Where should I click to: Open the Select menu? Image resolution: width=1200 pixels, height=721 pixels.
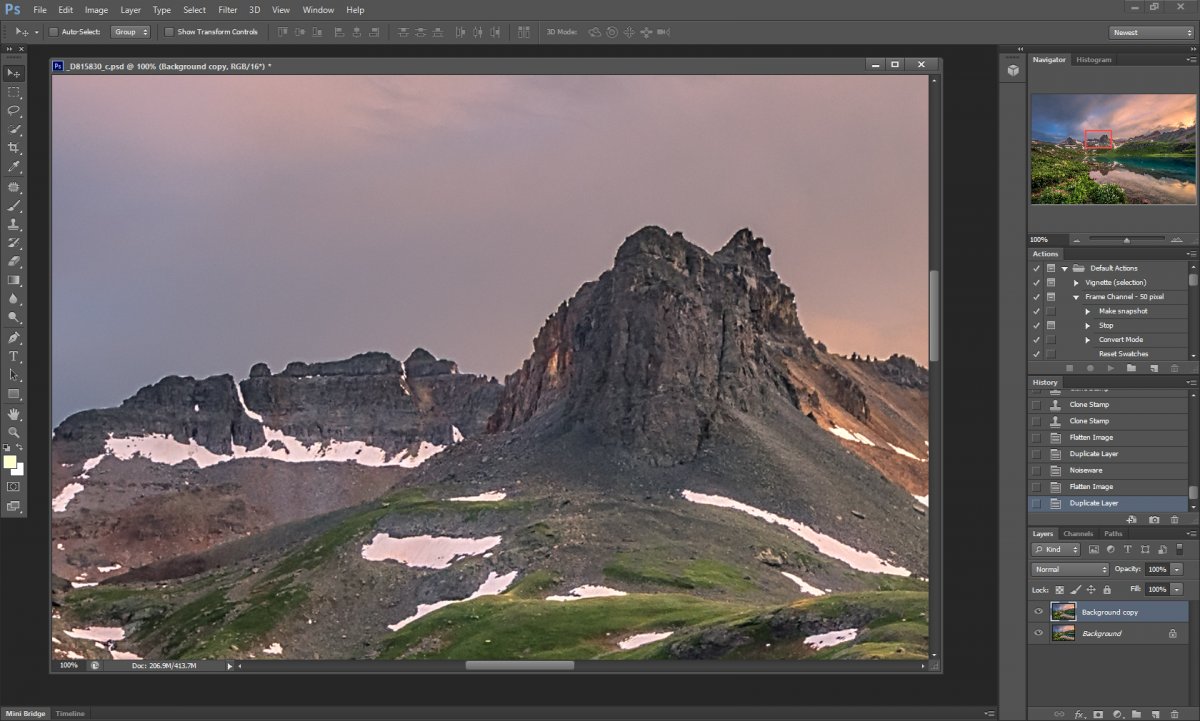194,10
